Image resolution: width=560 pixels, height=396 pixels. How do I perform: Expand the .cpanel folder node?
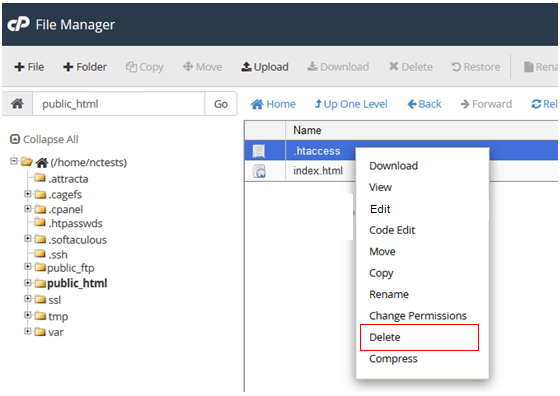28,209
